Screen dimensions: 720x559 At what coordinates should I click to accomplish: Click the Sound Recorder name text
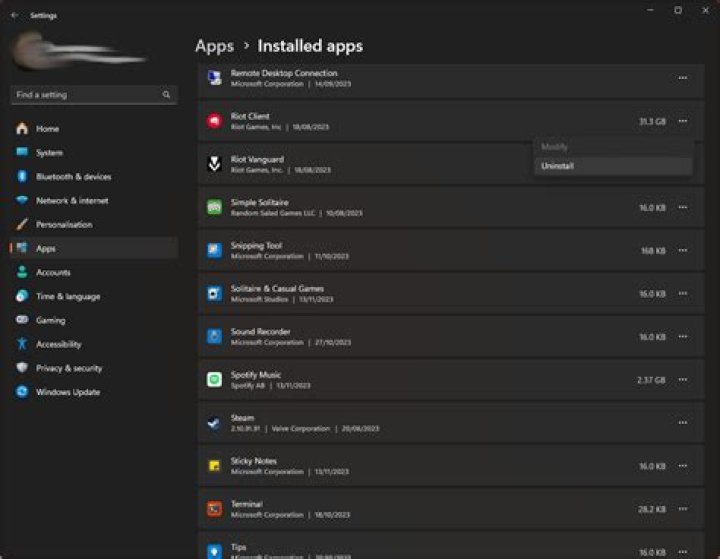click(x=260, y=332)
